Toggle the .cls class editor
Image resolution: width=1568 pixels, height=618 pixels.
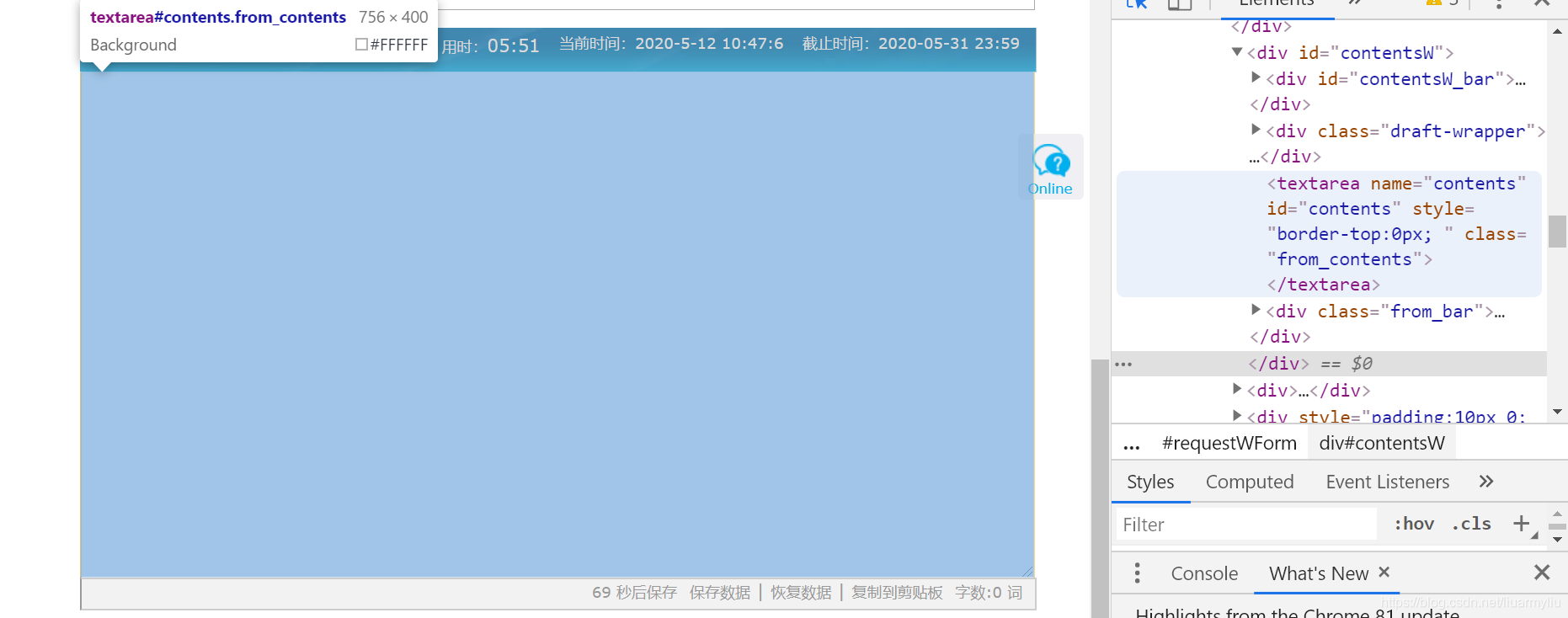[1471, 524]
